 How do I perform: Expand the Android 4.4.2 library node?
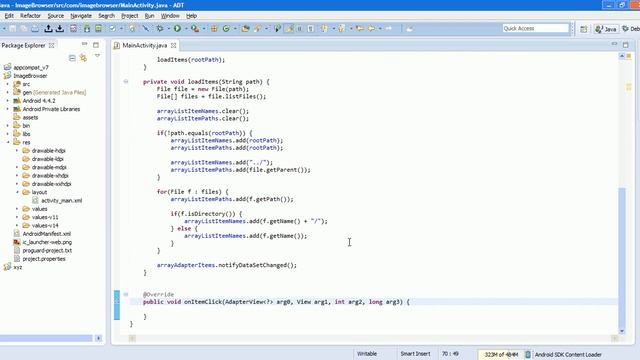7,100
